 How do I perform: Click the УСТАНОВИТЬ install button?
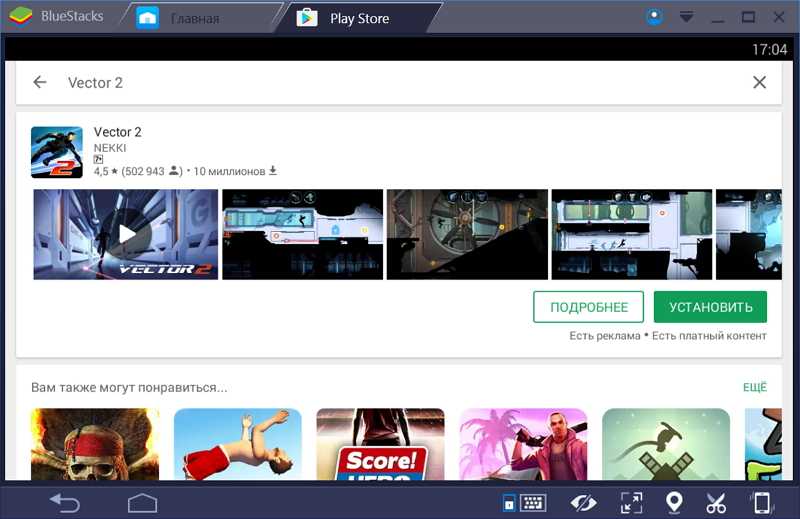click(x=710, y=307)
